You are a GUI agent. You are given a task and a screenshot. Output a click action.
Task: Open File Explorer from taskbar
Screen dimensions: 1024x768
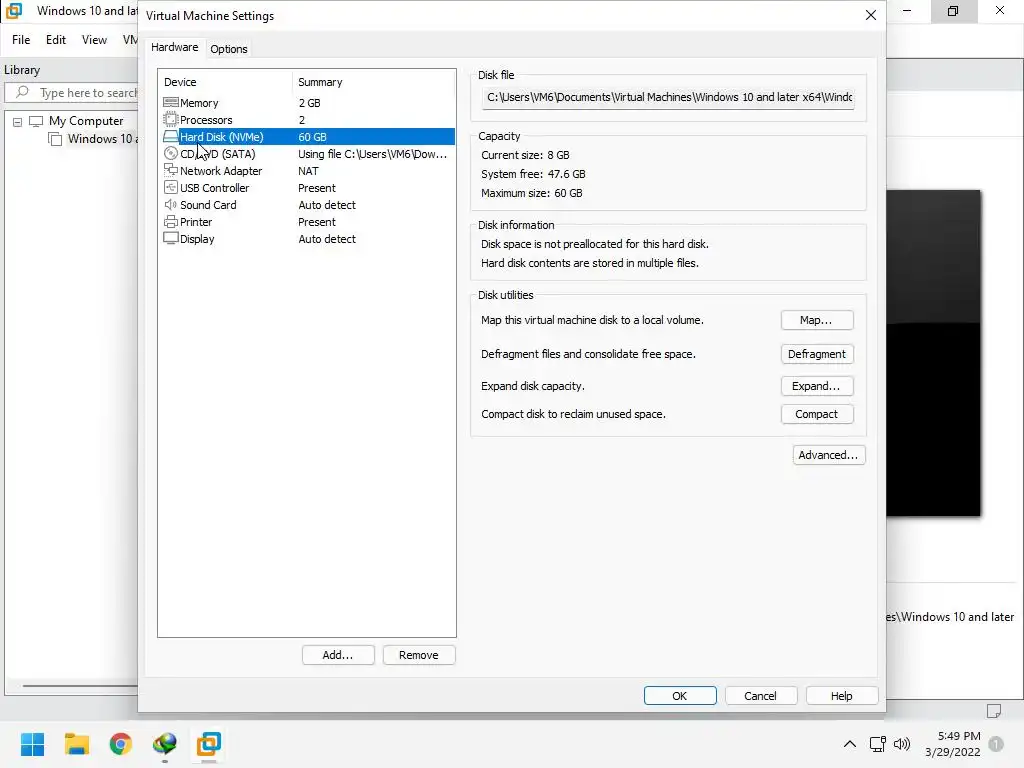tap(76, 744)
